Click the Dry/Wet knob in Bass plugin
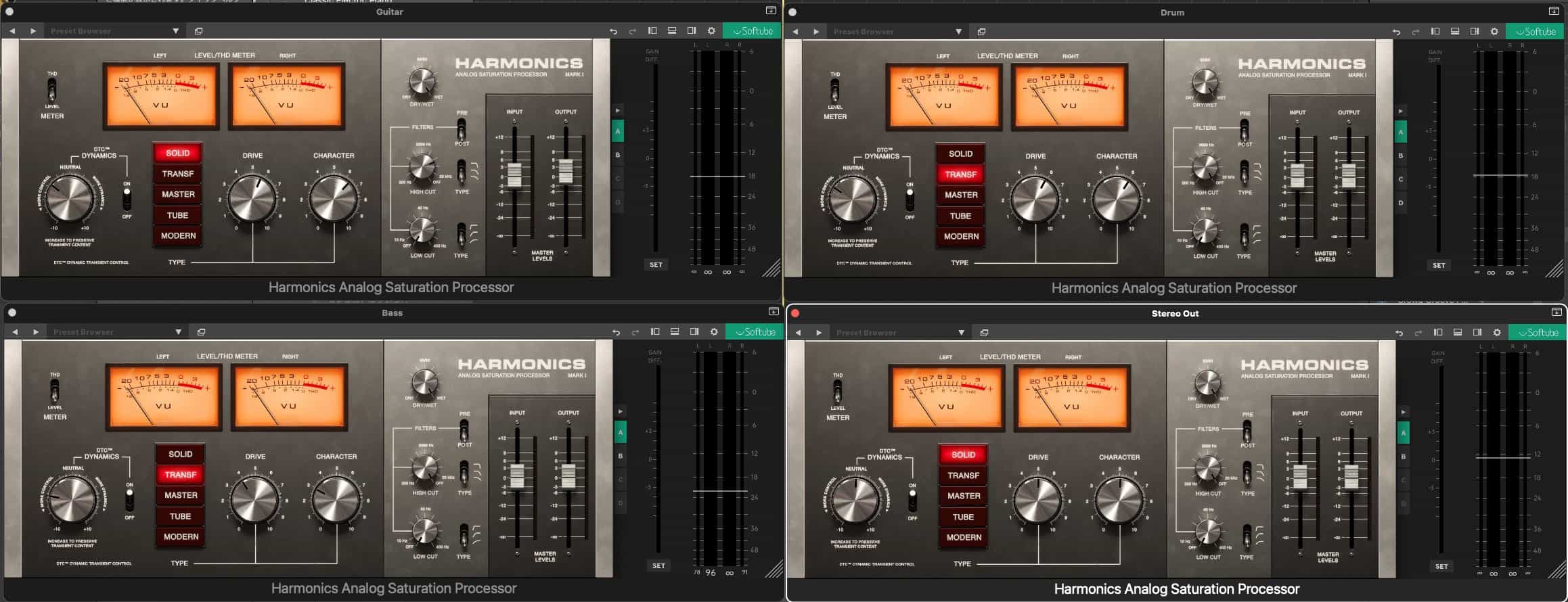 [x=425, y=382]
